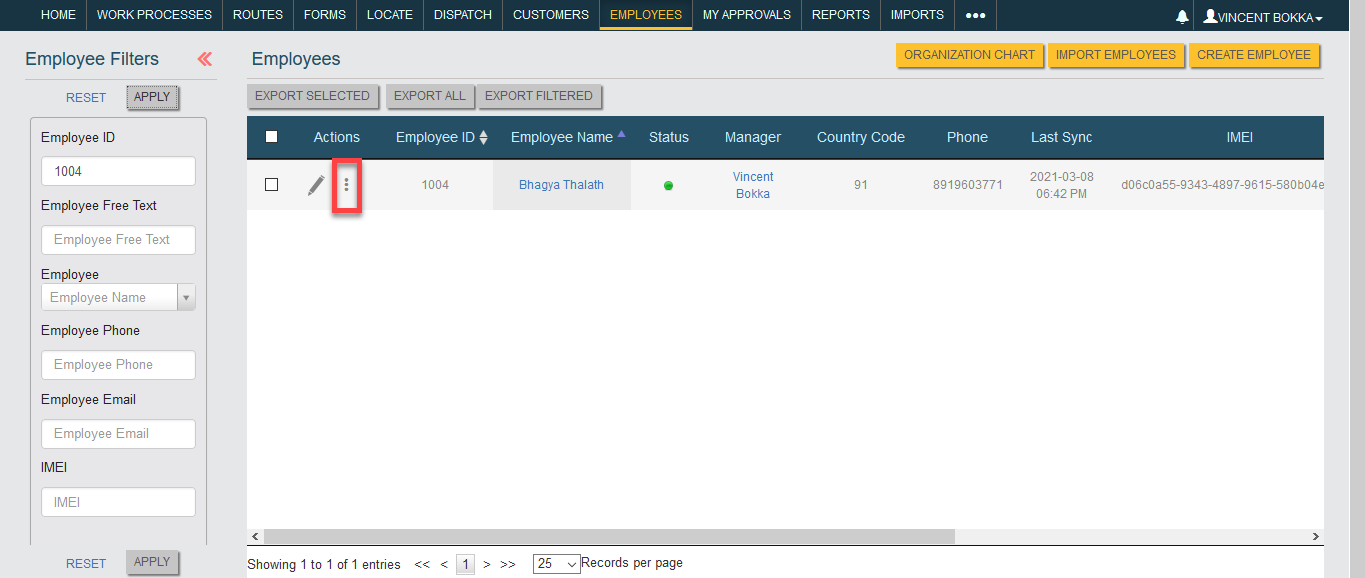Click the Employee Name sort arrow
Viewport: 1365px width, 578px height.
[x=621, y=135]
